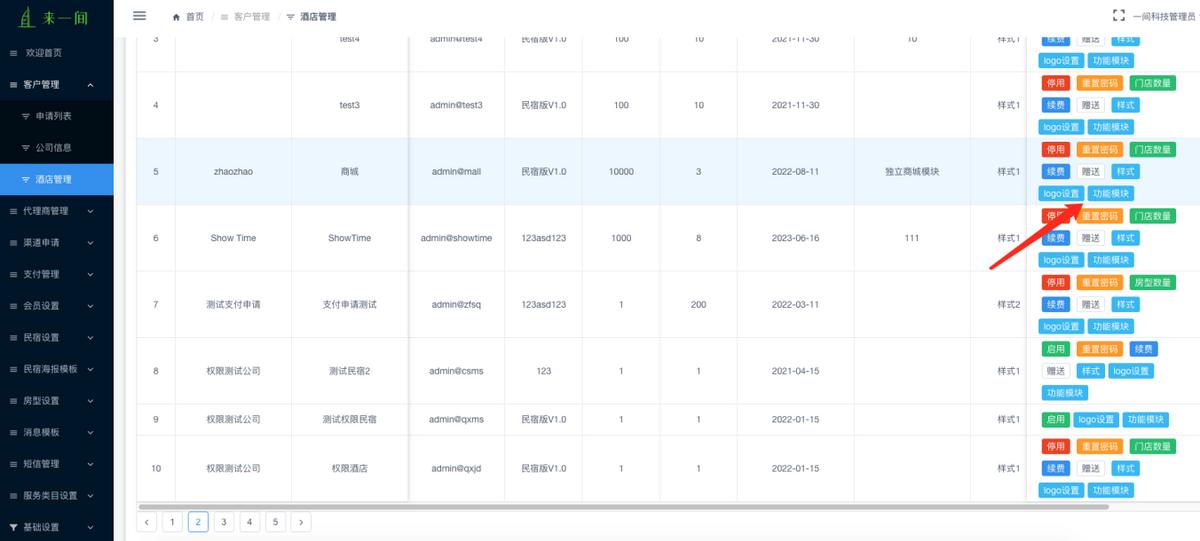
Task: Click 首页 in the breadcrumb
Action: click(195, 17)
